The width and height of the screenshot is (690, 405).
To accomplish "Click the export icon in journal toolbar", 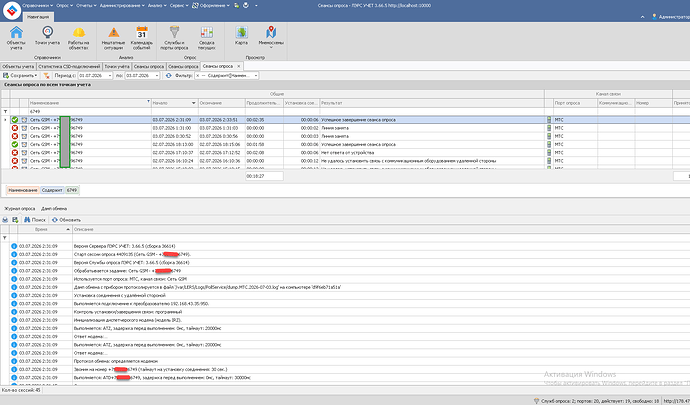I will (15, 220).
